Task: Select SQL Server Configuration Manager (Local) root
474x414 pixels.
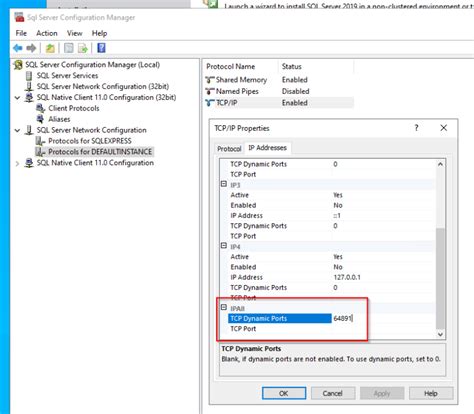Action: (x=92, y=65)
